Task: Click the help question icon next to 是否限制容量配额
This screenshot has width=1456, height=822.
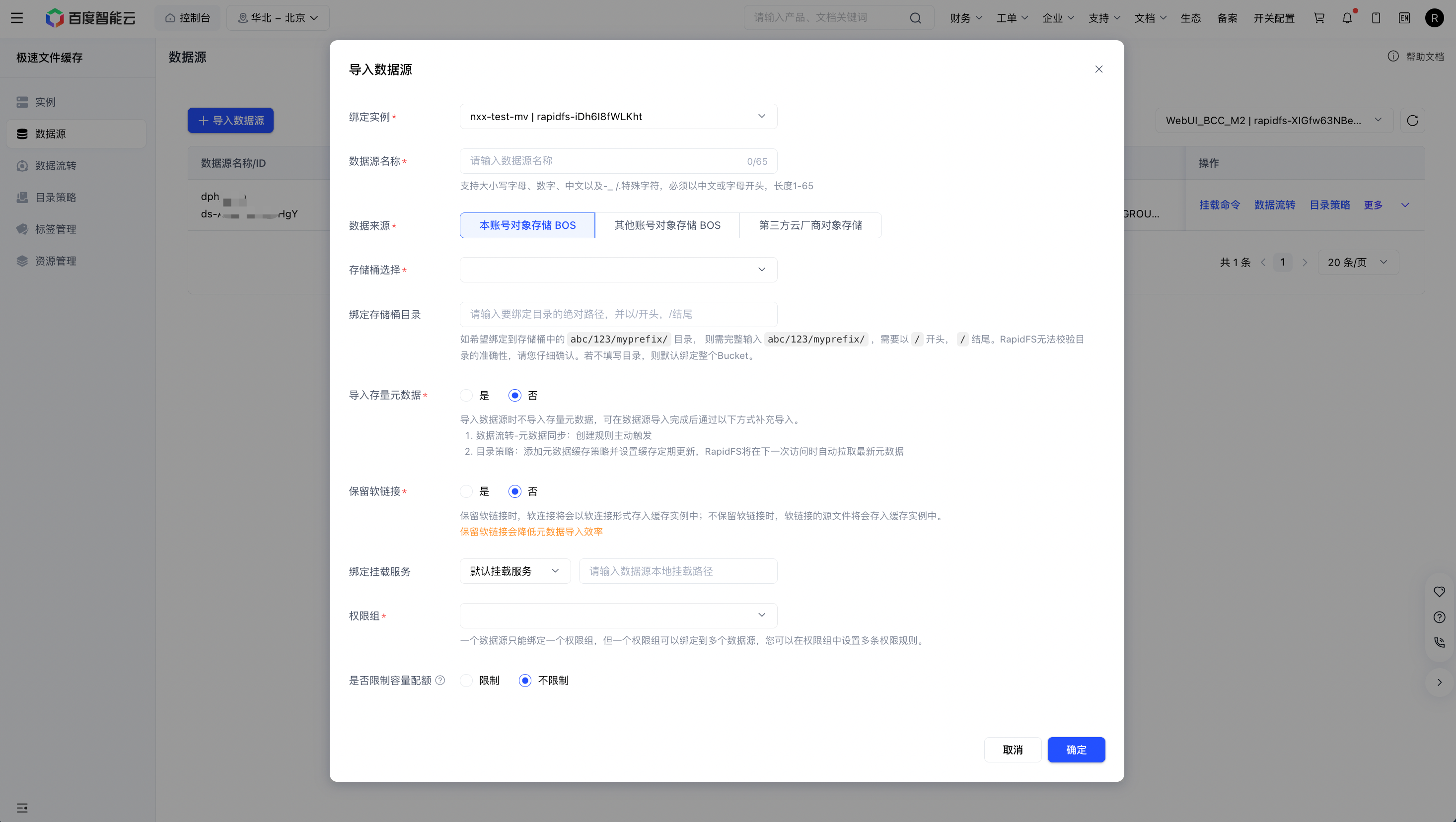Action: point(440,680)
